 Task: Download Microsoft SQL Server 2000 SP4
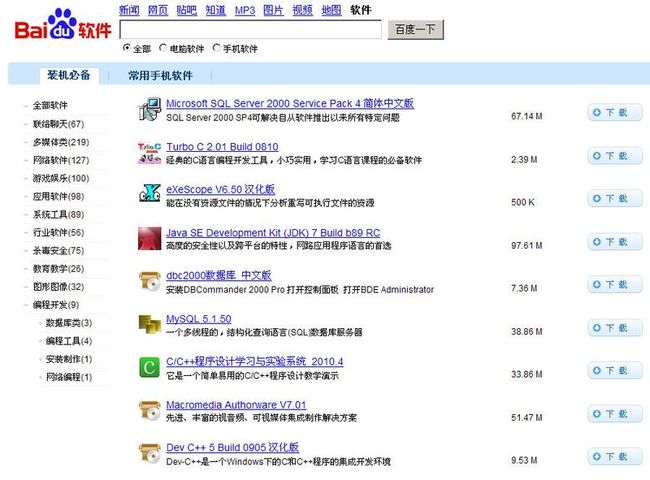615,112
